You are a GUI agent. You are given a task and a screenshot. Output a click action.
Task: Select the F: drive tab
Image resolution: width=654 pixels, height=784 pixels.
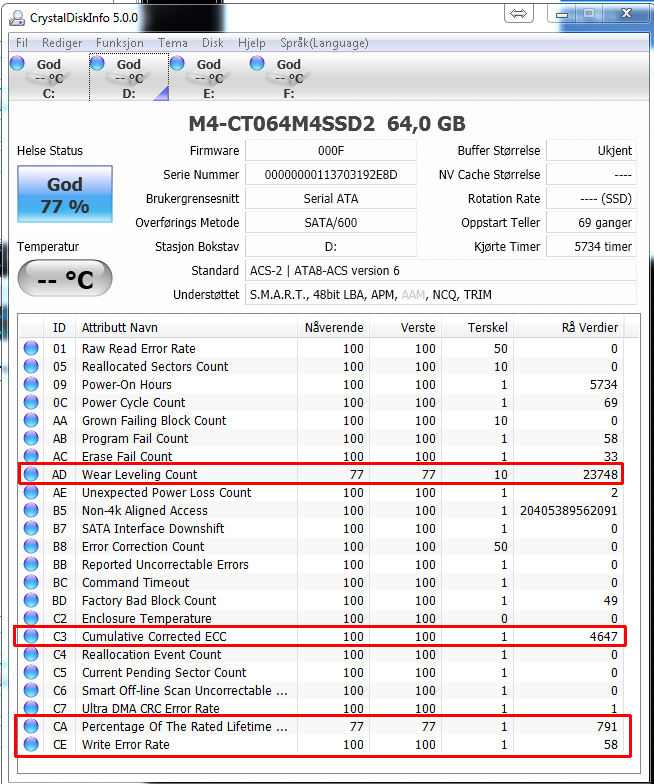click(x=288, y=78)
